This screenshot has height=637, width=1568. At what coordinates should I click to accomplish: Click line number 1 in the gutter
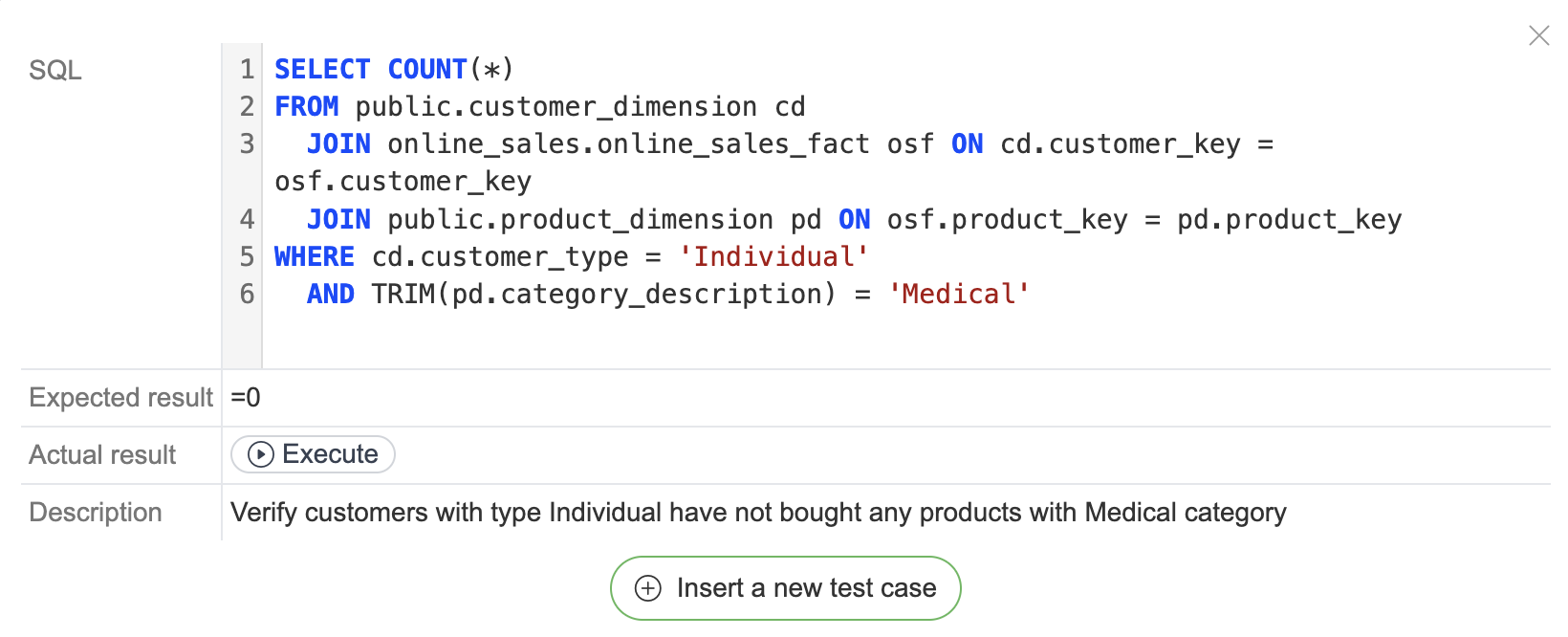247,69
